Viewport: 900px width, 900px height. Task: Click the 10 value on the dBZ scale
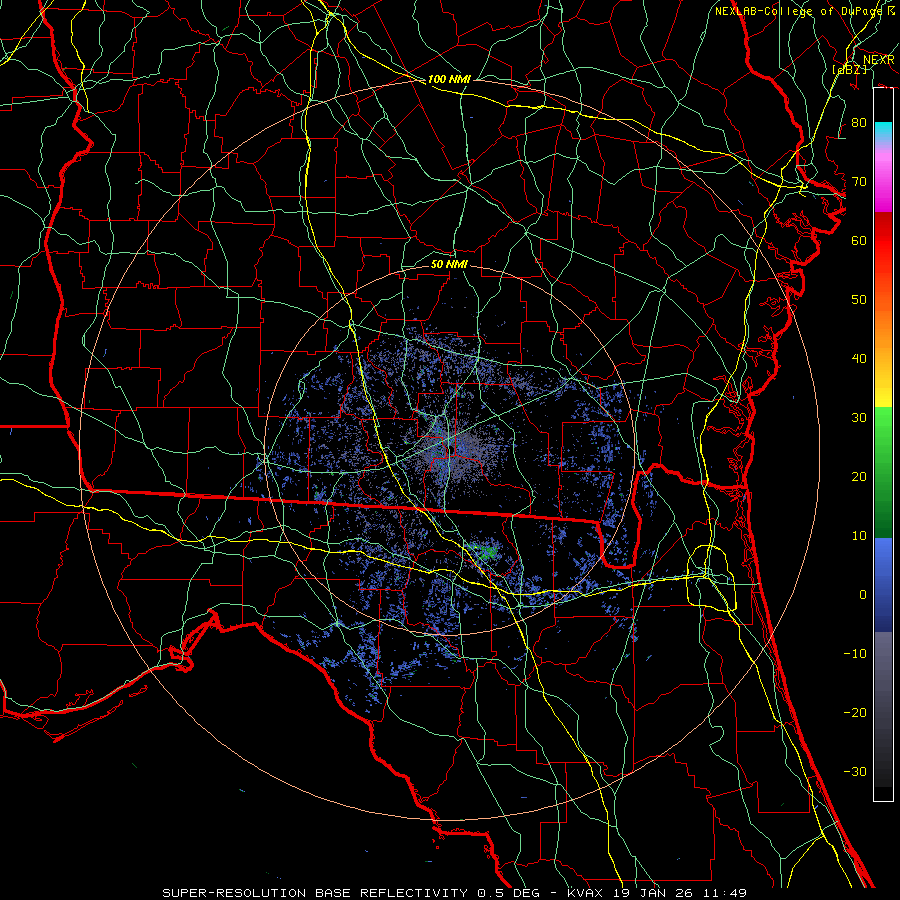859,536
